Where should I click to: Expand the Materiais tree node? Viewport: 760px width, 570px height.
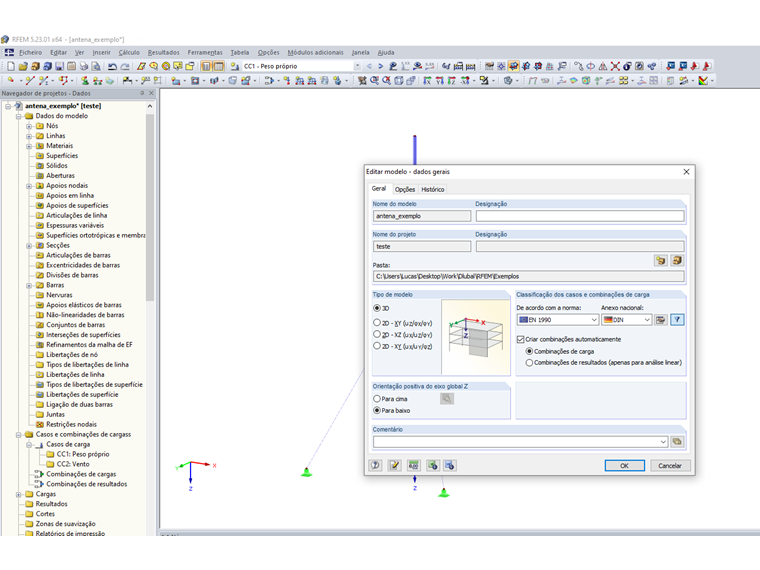[x=29, y=146]
